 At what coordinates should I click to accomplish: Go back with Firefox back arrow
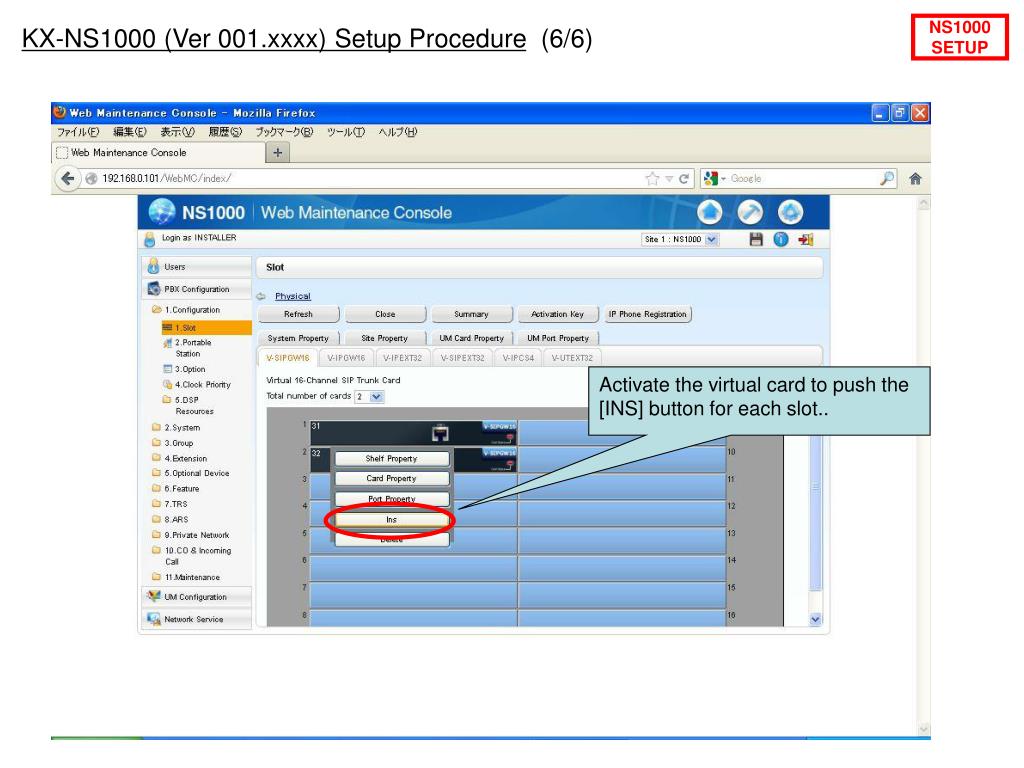67,178
